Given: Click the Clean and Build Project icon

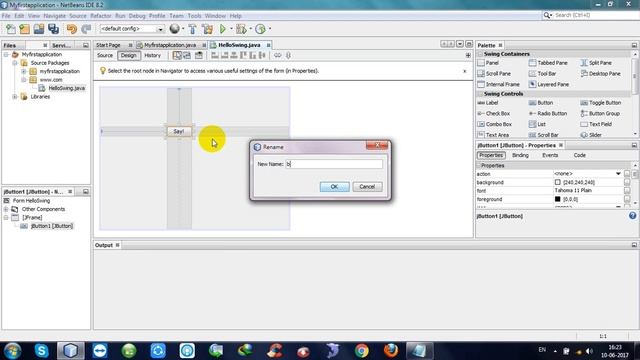Looking at the screenshot, I should [207, 29].
